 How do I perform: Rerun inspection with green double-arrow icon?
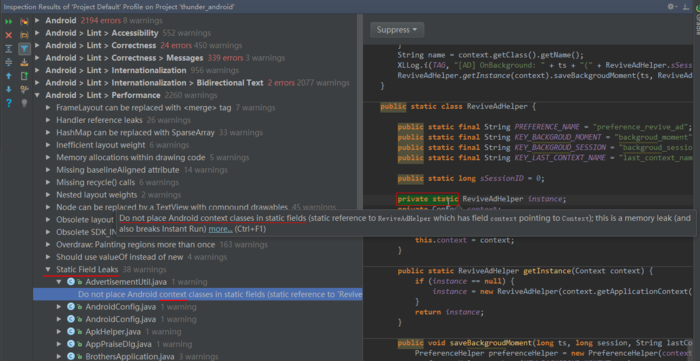(x=8, y=21)
